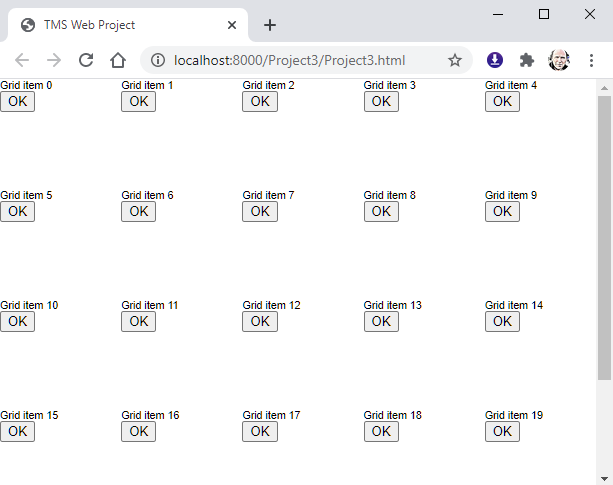The width and height of the screenshot is (613, 485).
Task: Click OK under Grid item 16
Action: (139, 431)
